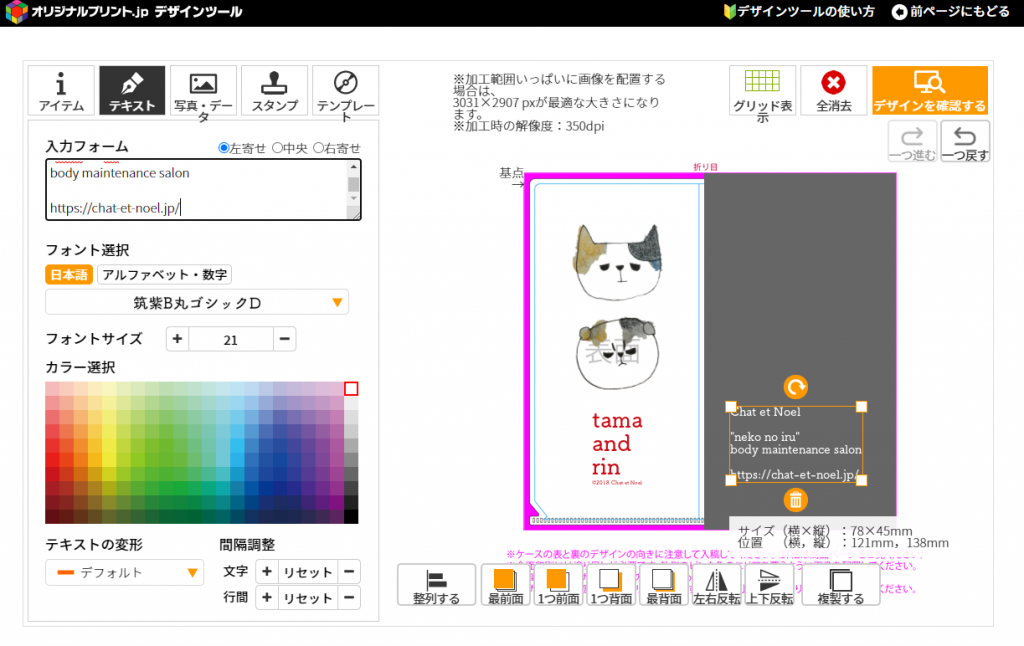Move object 1つ背面 backward
1024x646 pixels.
611,585
